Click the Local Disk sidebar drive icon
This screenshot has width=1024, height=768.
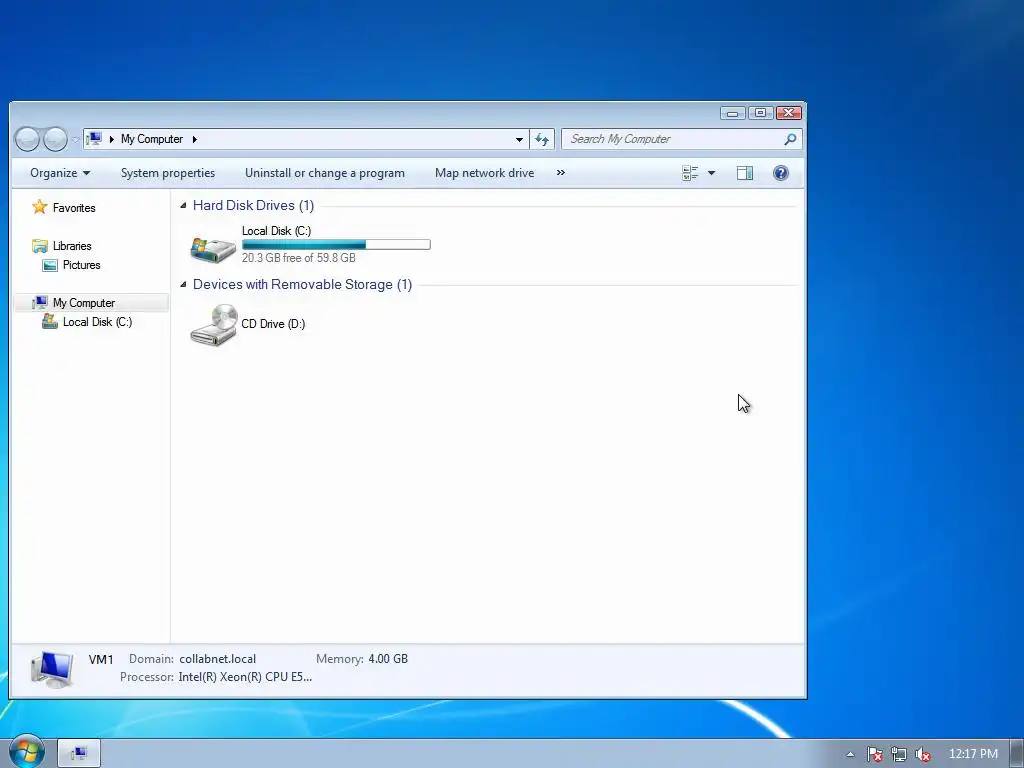pos(50,321)
